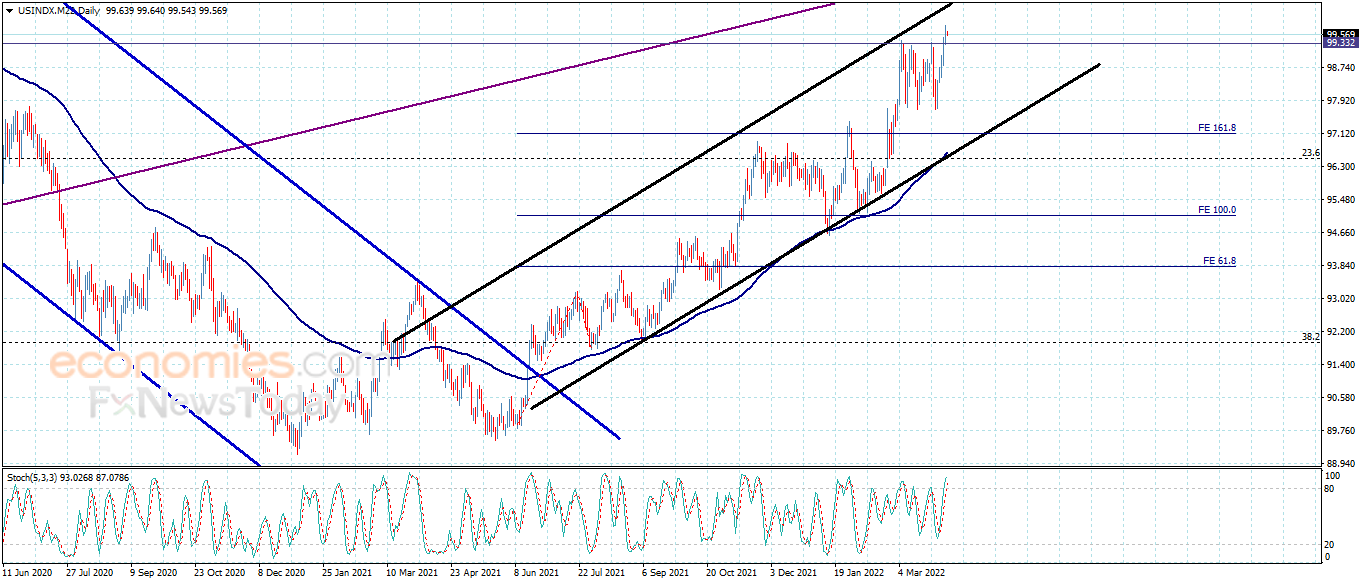Click the 20 Oct 2021 date label
The image size is (1362, 584).
pyautogui.click(x=732, y=574)
